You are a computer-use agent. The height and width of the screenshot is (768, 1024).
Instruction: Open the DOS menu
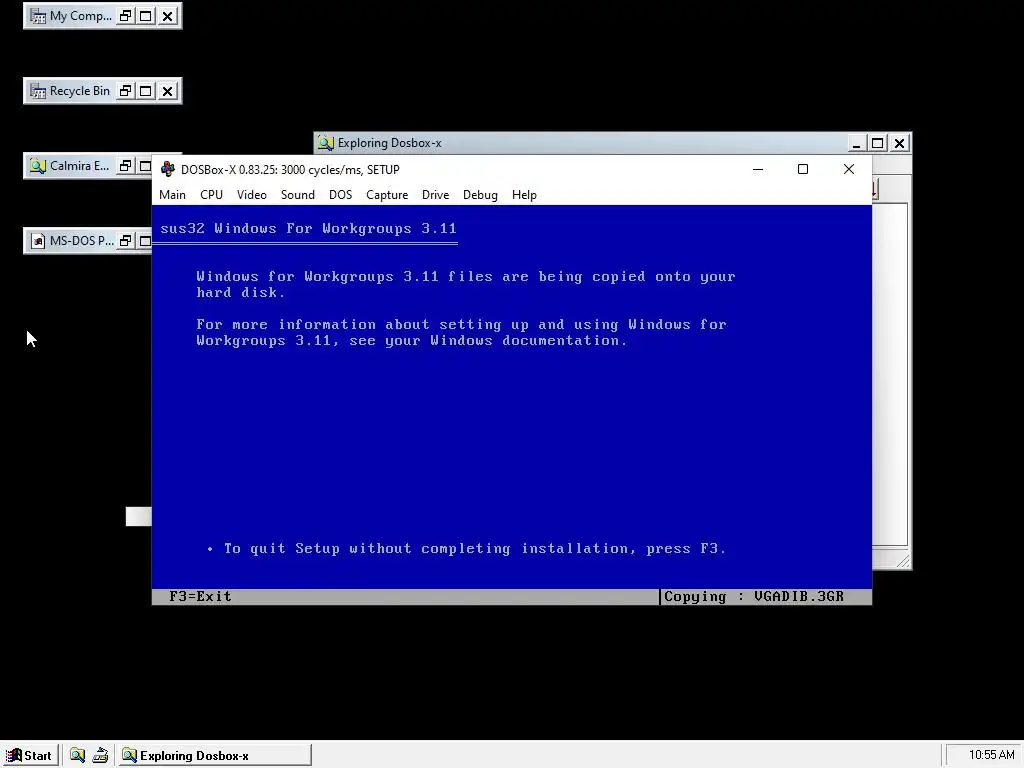tap(340, 195)
